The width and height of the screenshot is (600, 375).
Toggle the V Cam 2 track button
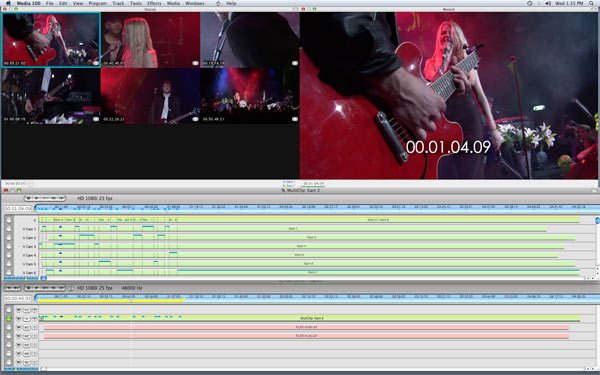click(x=9, y=238)
